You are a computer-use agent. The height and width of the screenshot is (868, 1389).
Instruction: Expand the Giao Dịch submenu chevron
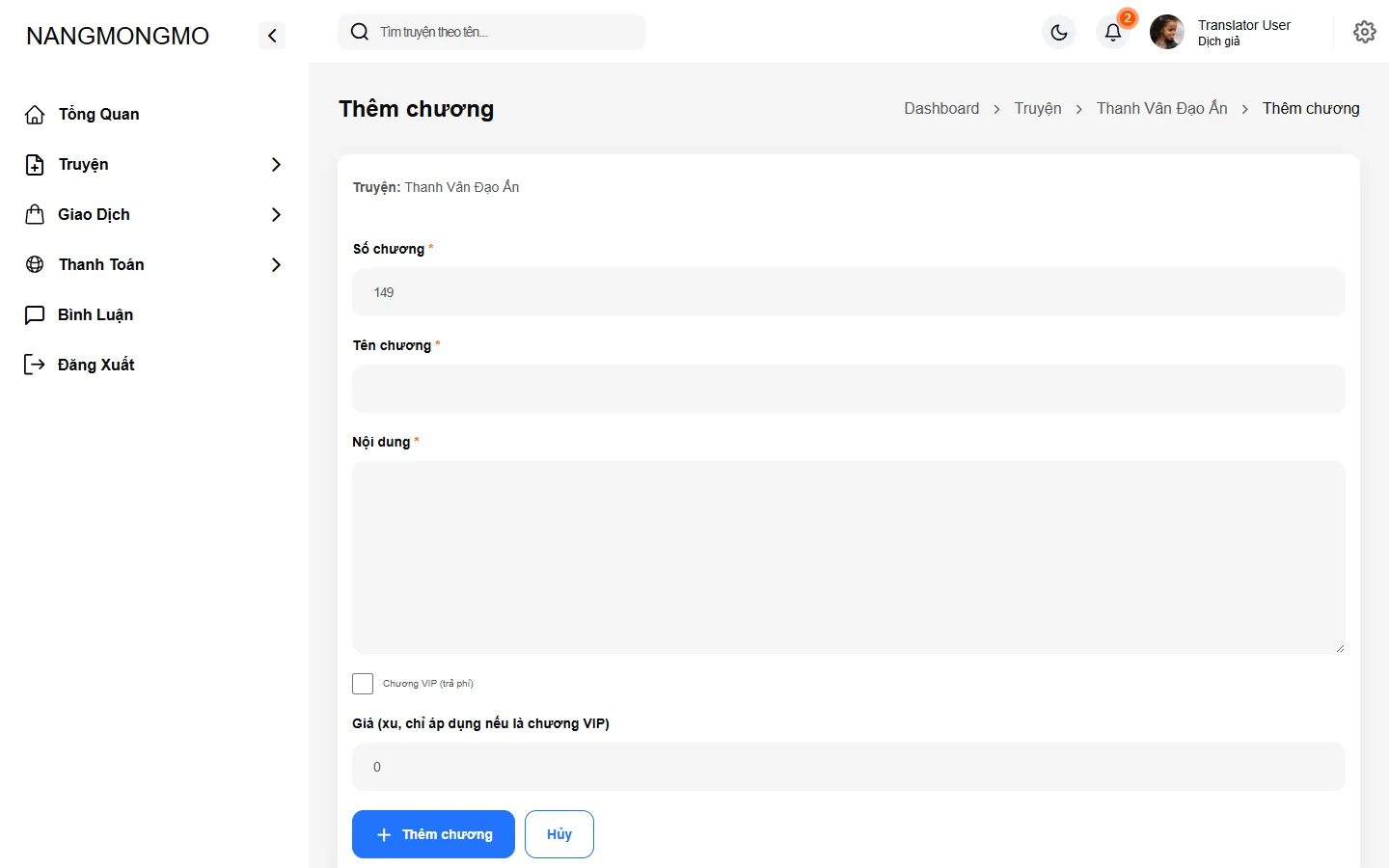coord(276,214)
